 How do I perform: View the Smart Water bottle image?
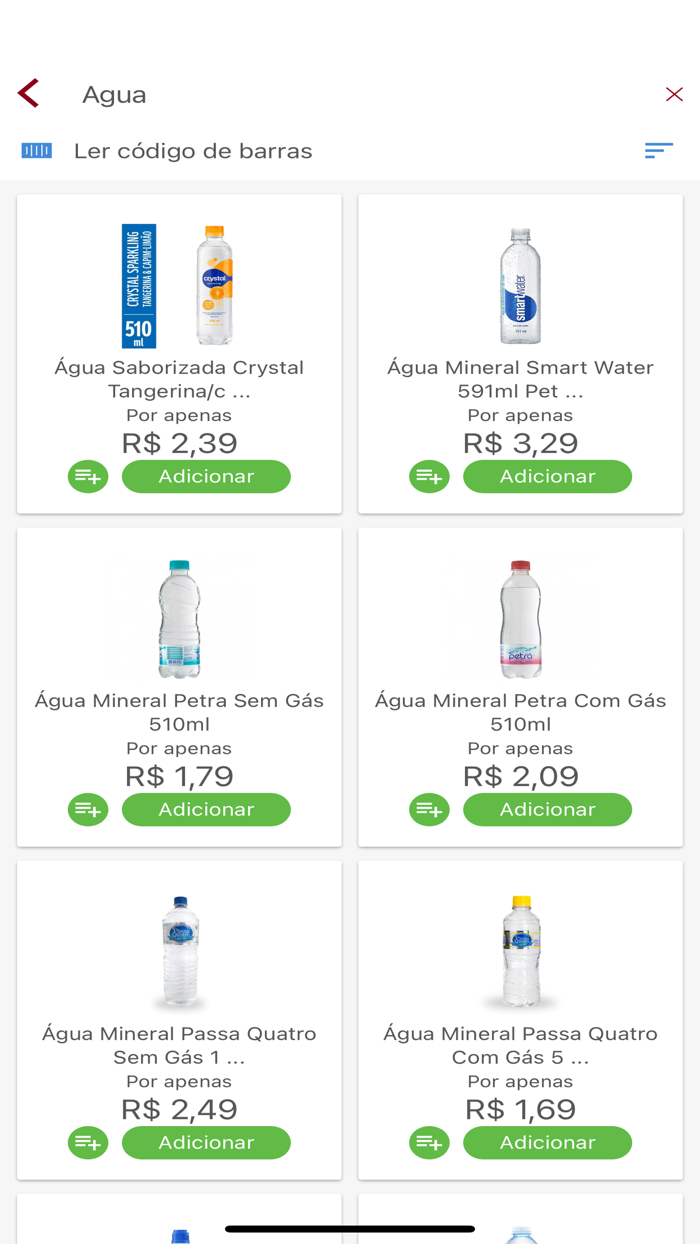(x=520, y=285)
